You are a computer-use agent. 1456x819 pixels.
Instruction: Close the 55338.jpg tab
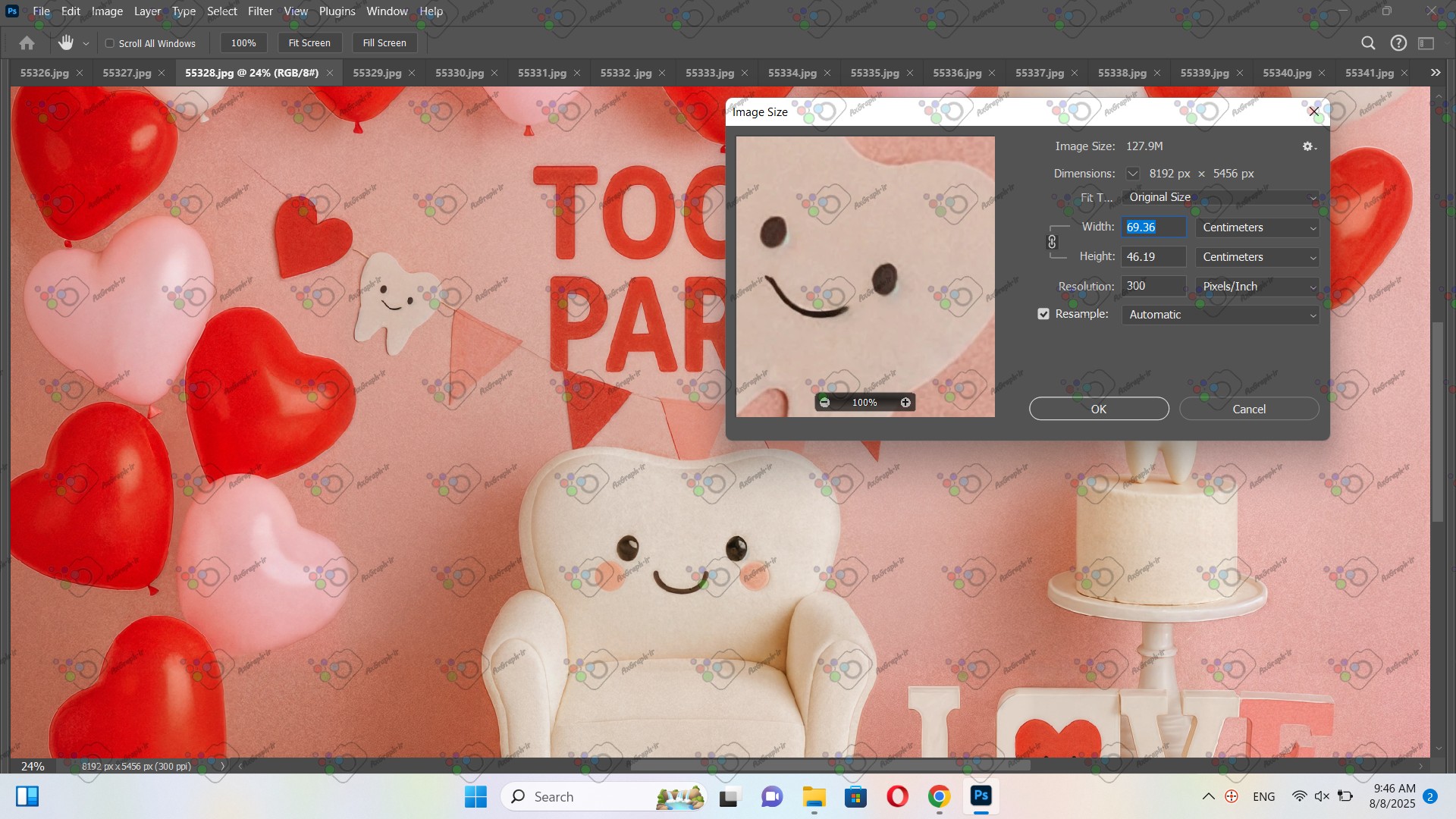[x=1157, y=73]
